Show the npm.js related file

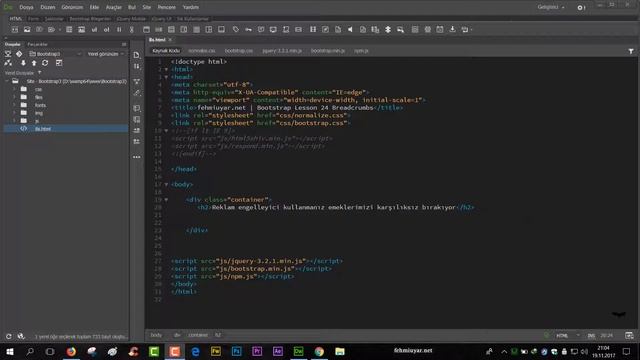point(361,51)
